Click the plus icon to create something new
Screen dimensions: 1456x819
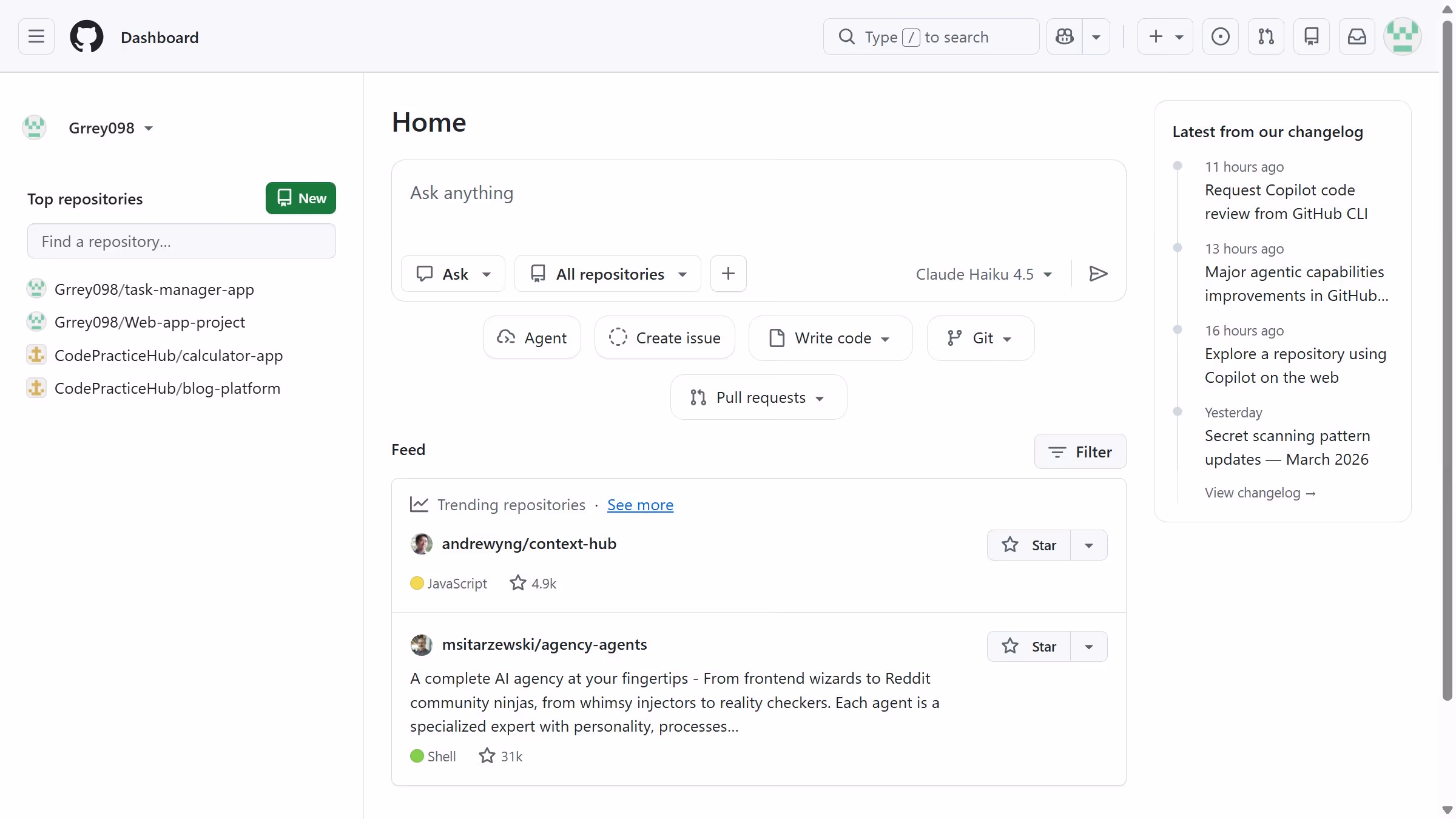(x=1153, y=36)
